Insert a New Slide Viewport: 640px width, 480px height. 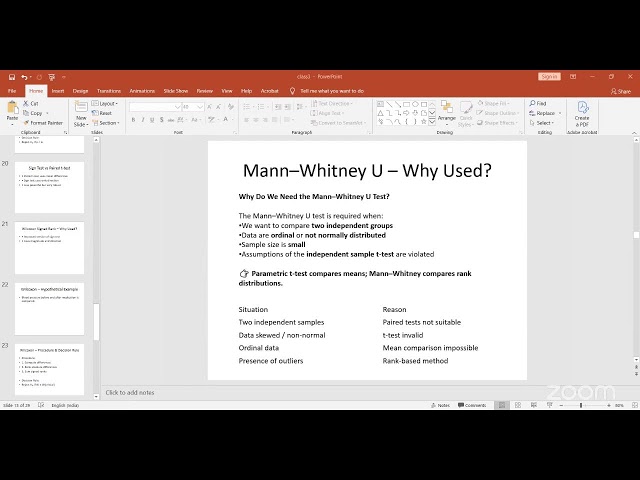[x=81, y=114]
